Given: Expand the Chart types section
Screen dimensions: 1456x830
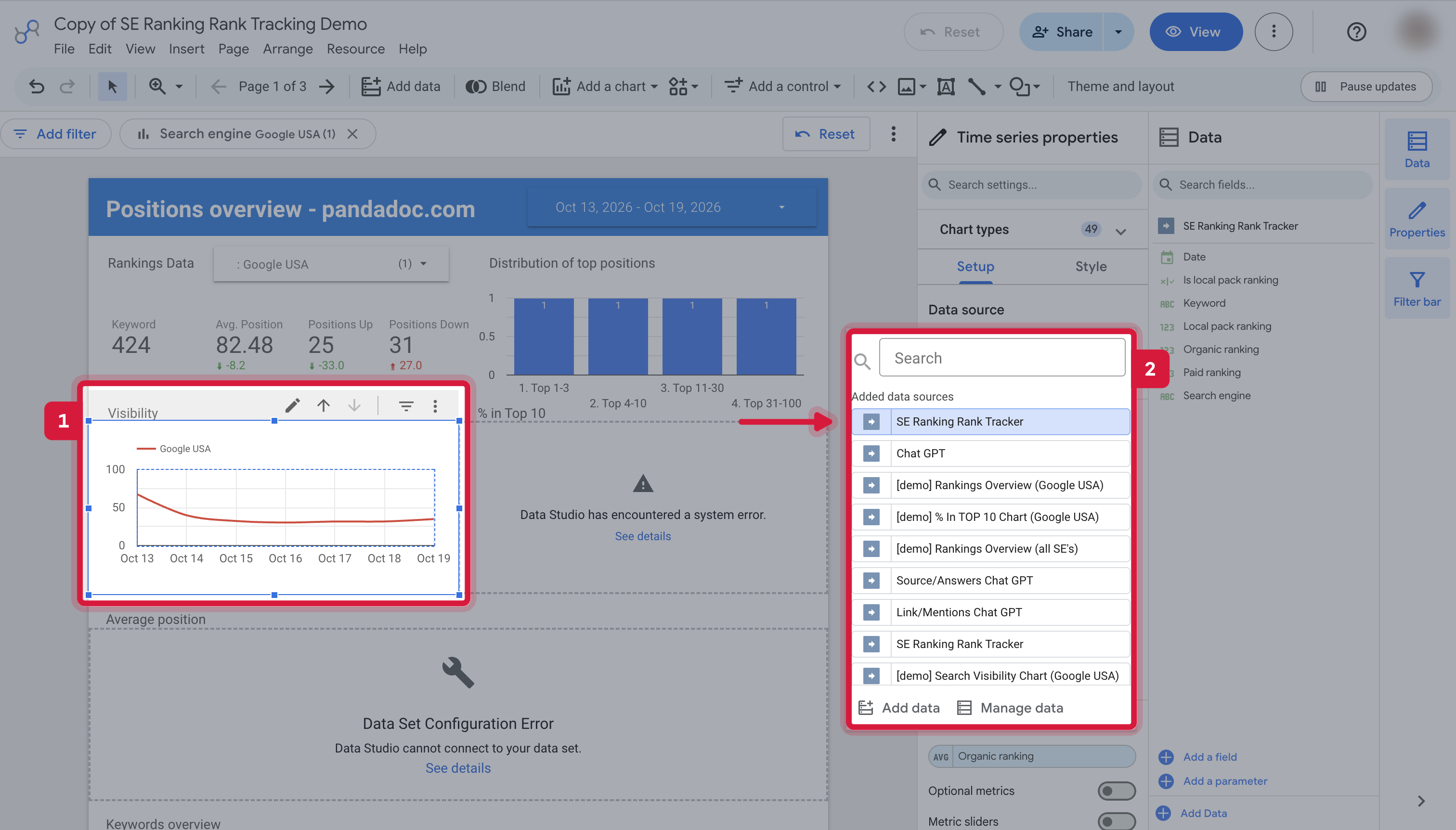Looking at the screenshot, I should coord(1121,230).
